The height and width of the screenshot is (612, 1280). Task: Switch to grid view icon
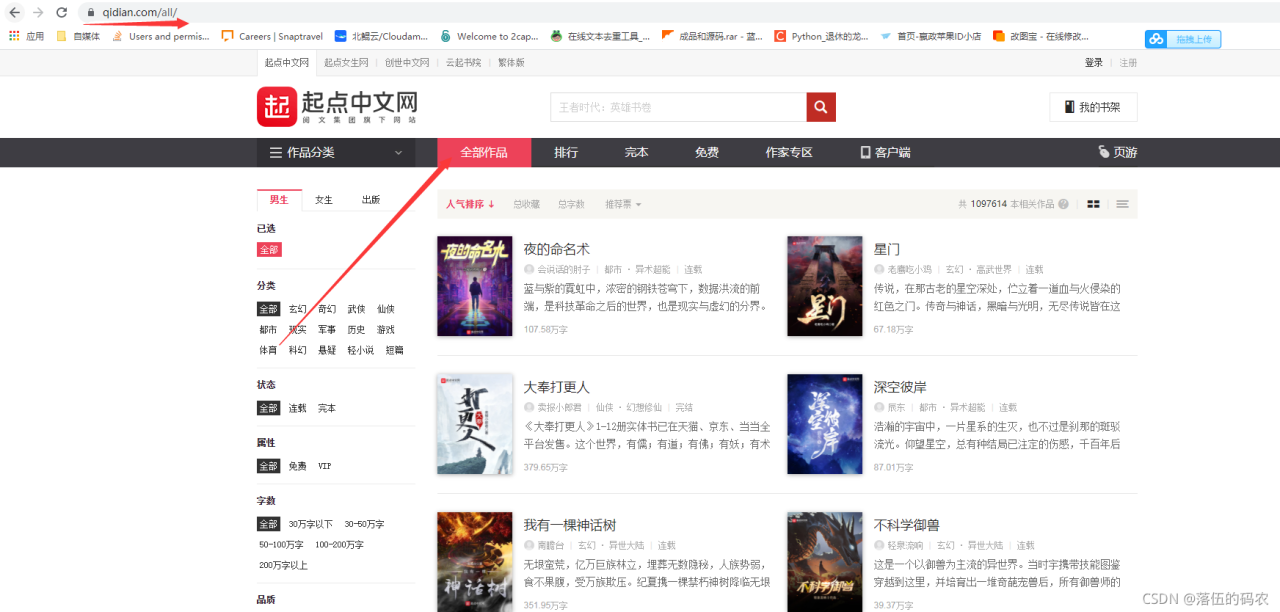pyautogui.click(x=1094, y=204)
